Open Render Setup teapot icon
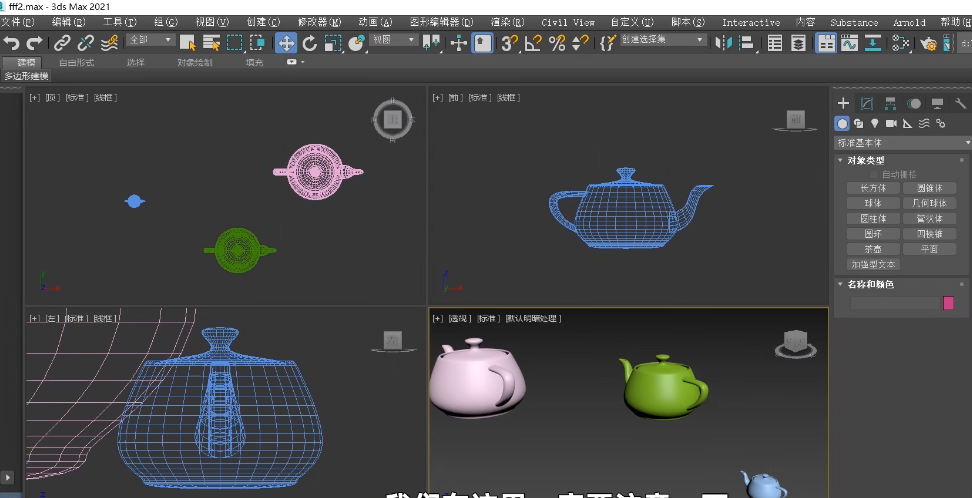This screenshot has height=498, width=972. (927, 42)
